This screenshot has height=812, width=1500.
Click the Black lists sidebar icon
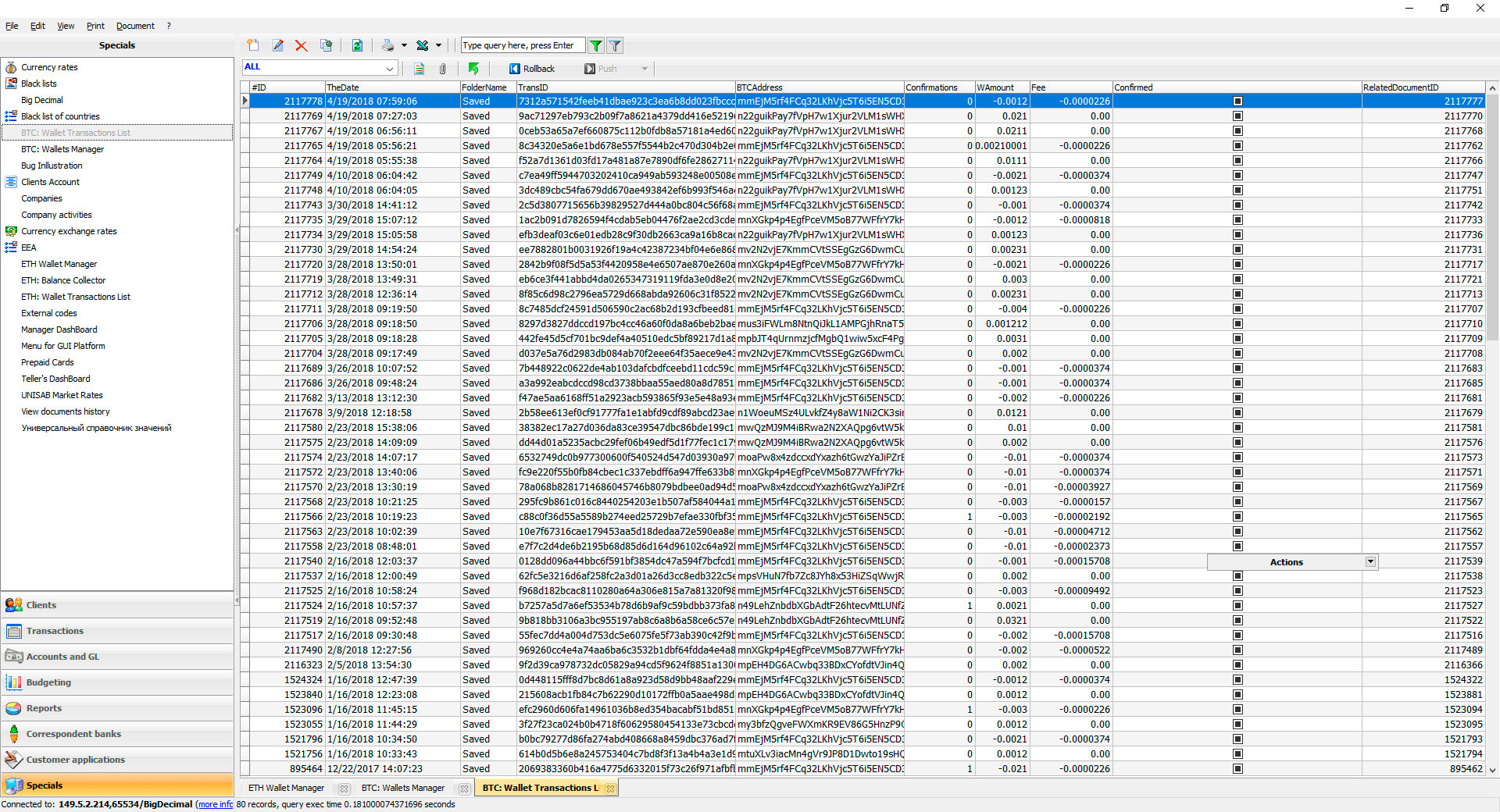11,84
